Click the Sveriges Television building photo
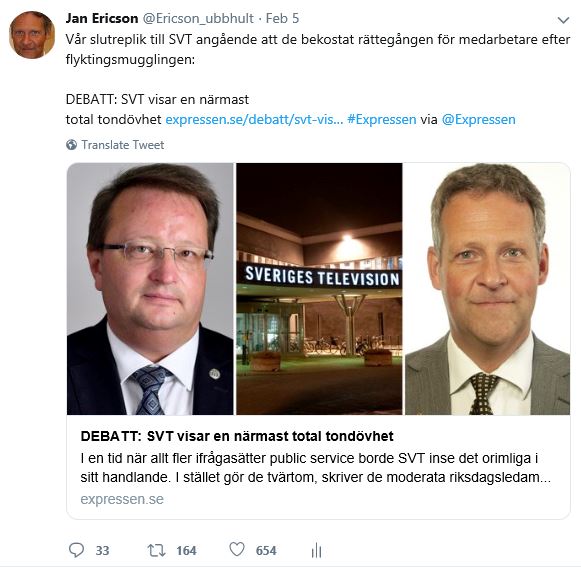 [319, 289]
